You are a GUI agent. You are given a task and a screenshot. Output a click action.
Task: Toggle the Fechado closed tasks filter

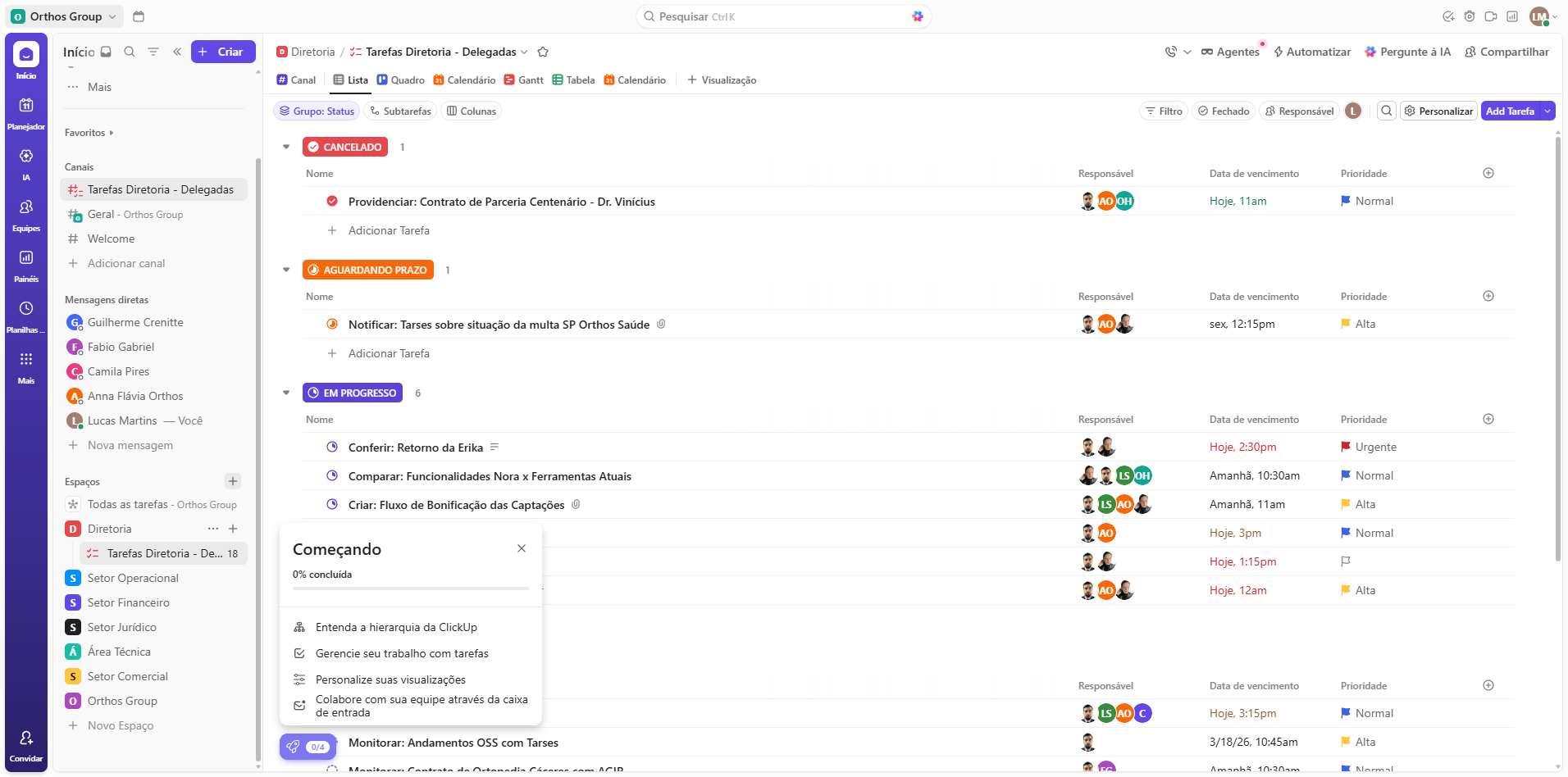(1223, 111)
